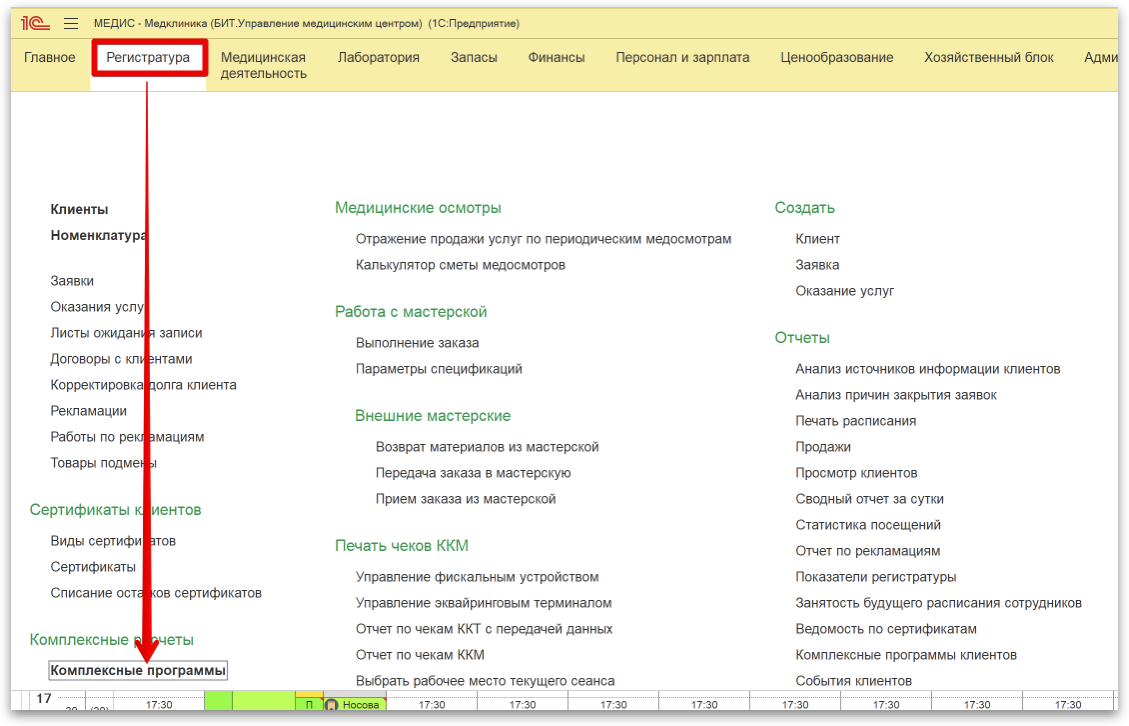Open Отчет по рекламациям
The image size is (1129, 726).
(x=868, y=552)
